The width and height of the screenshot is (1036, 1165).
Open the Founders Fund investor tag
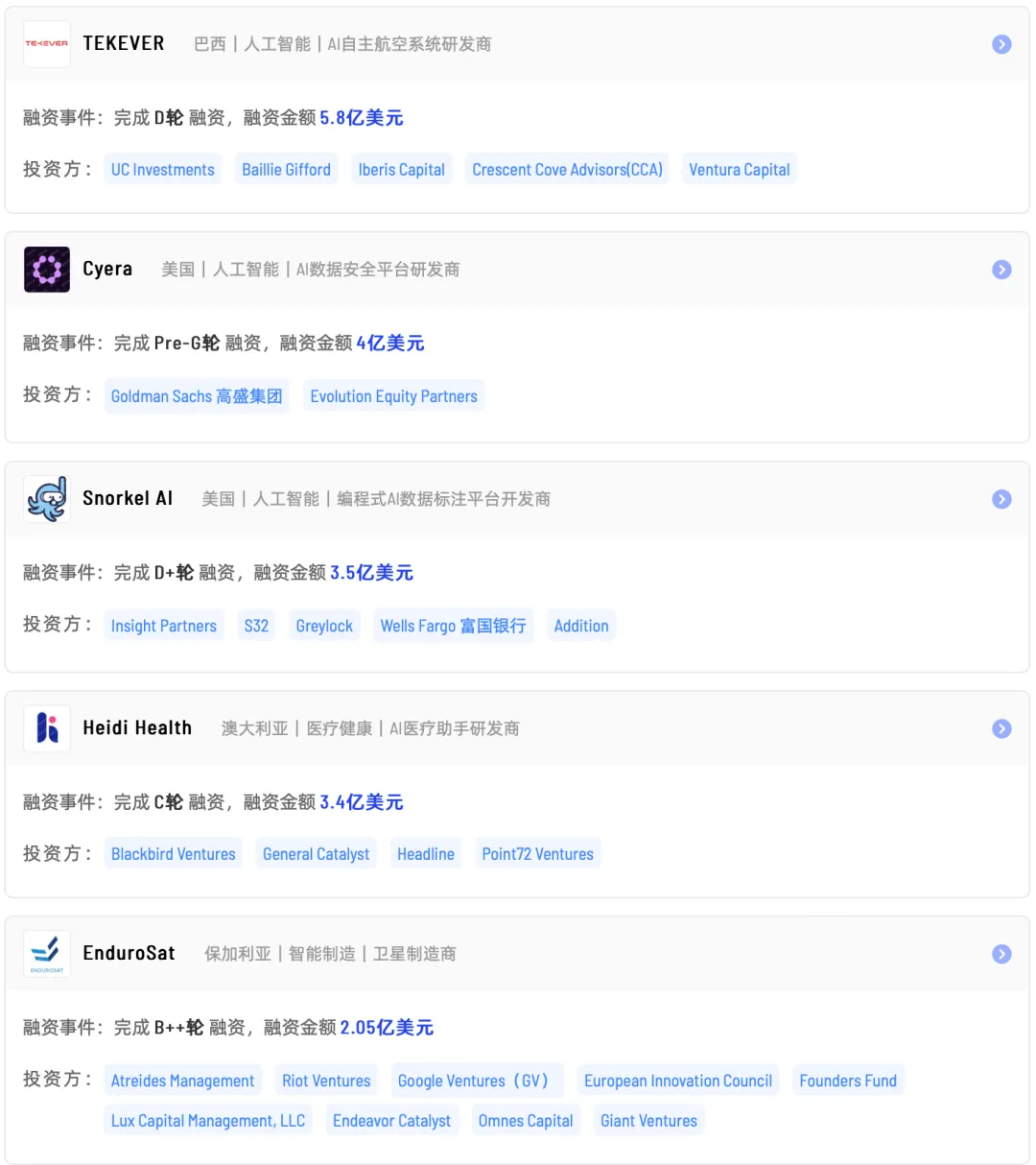[848, 1081]
